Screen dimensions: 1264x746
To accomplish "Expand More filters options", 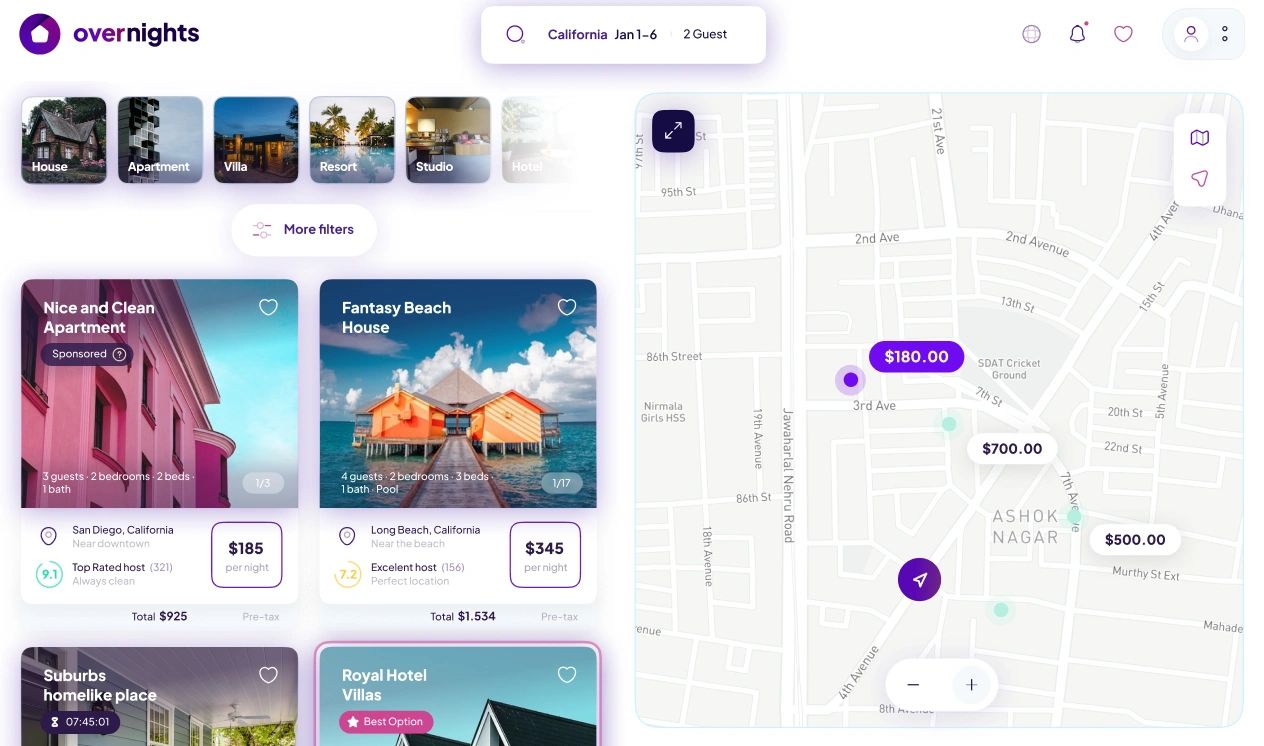I will [304, 230].
